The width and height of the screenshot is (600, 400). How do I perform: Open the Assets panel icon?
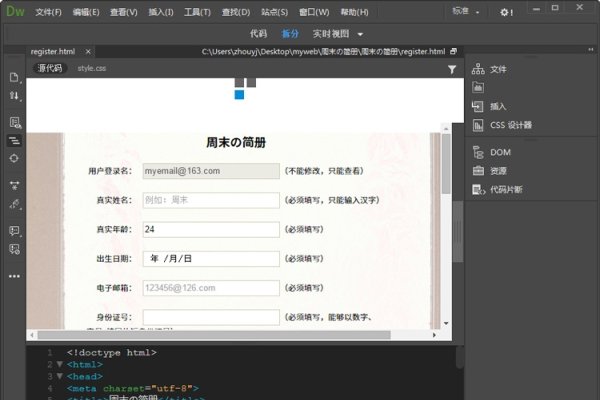pyautogui.click(x=478, y=171)
